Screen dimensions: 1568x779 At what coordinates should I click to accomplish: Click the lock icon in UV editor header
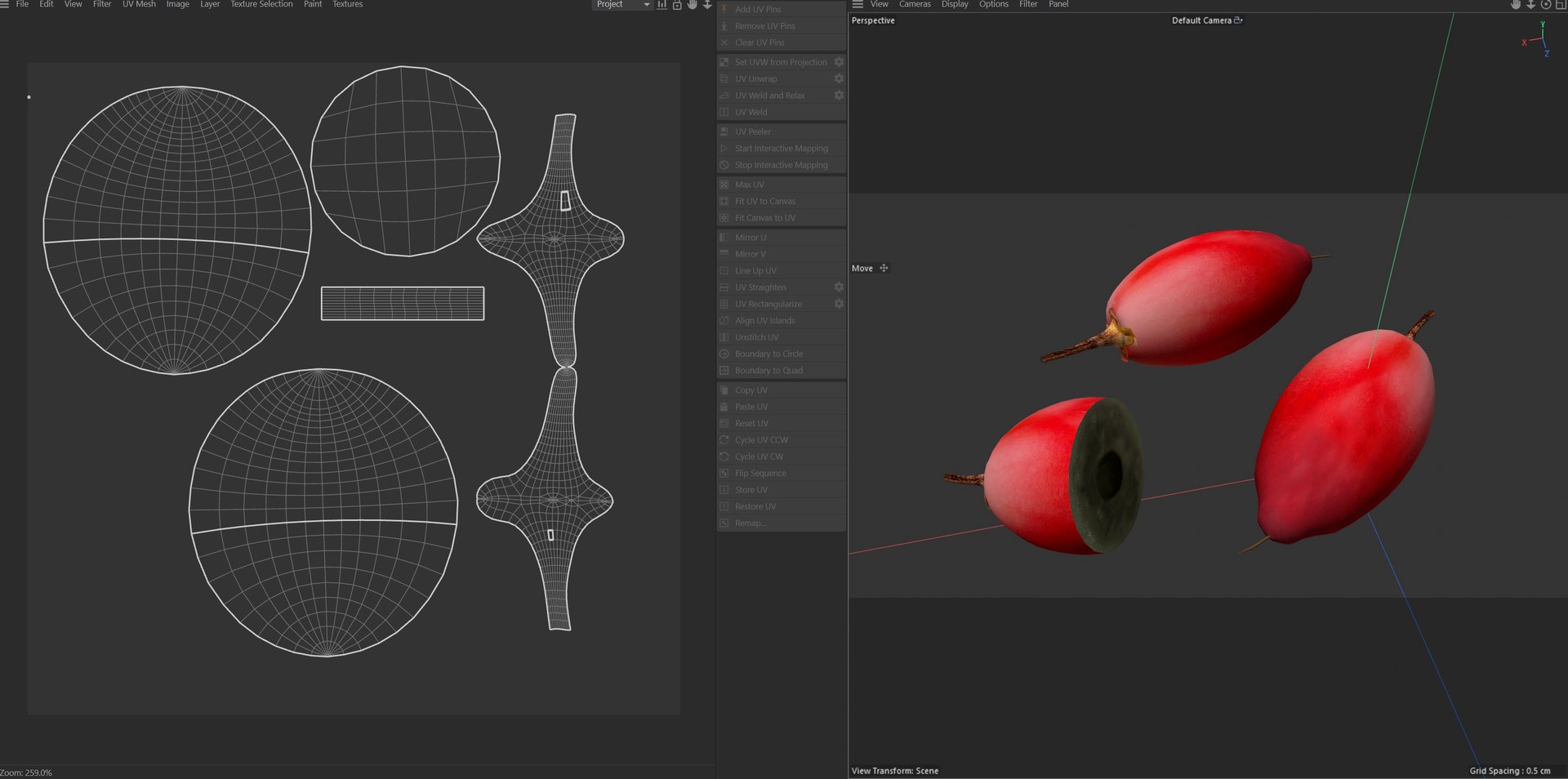tap(677, 5)
